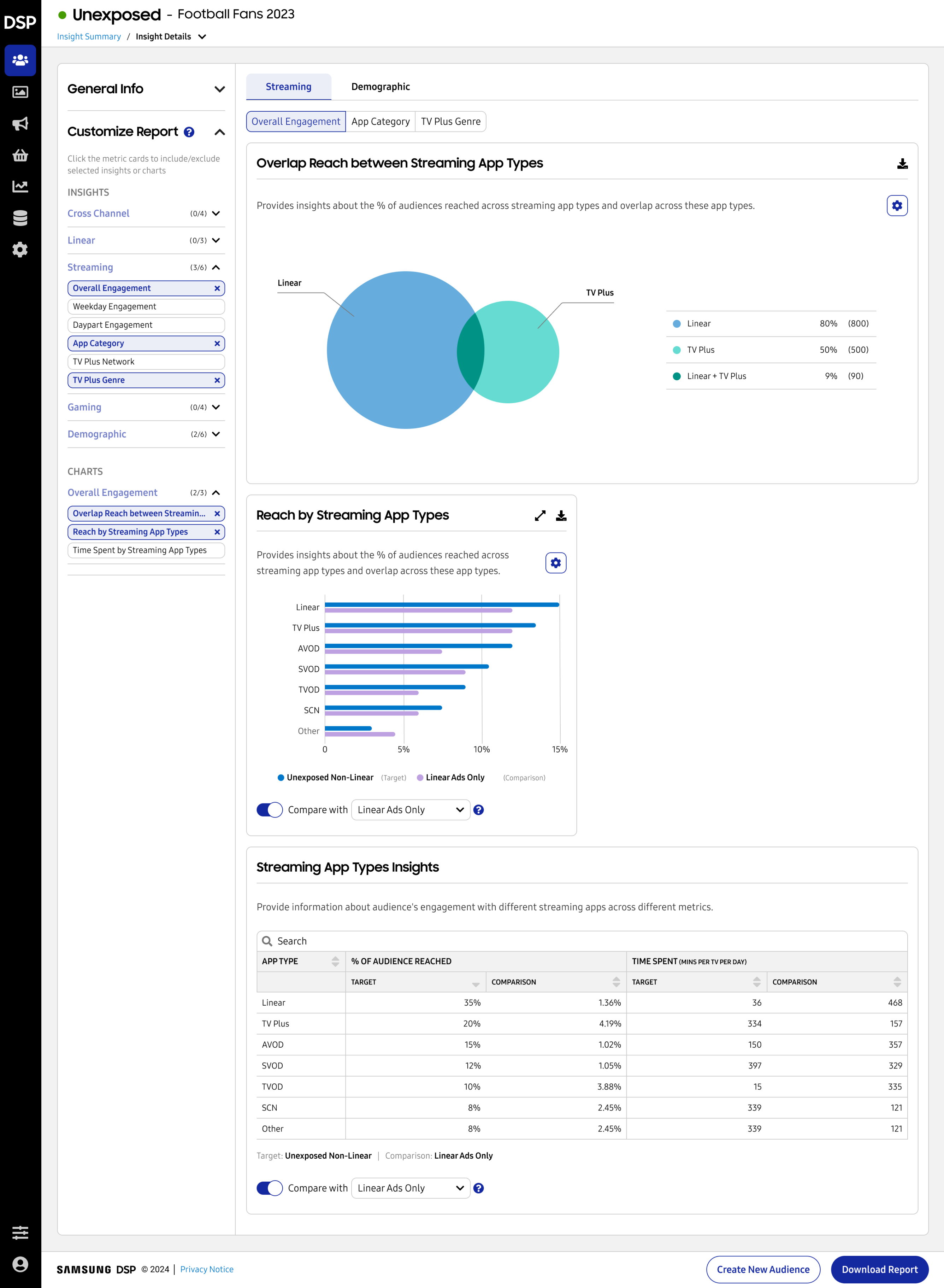This screenshot has width=944, height=1288.
Task: Expand the Reach by Streaming App Types chart
Action: [539, 516]
